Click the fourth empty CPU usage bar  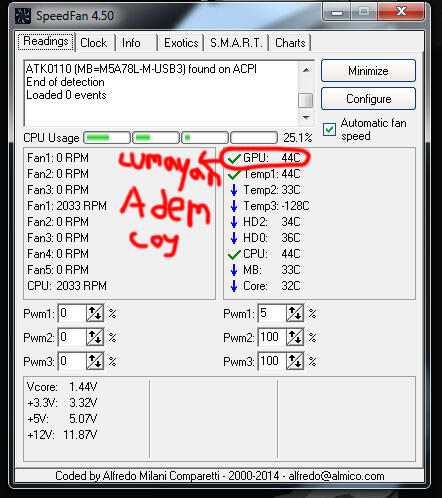254,137
